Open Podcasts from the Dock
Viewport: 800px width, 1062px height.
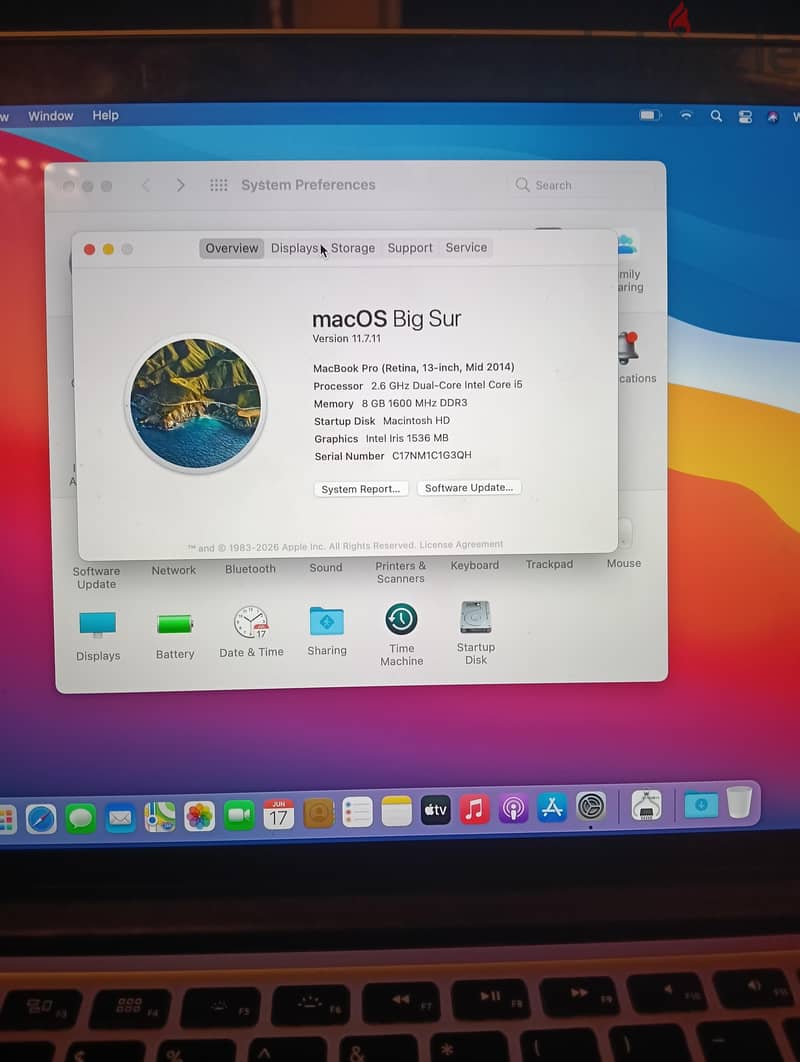513,808
